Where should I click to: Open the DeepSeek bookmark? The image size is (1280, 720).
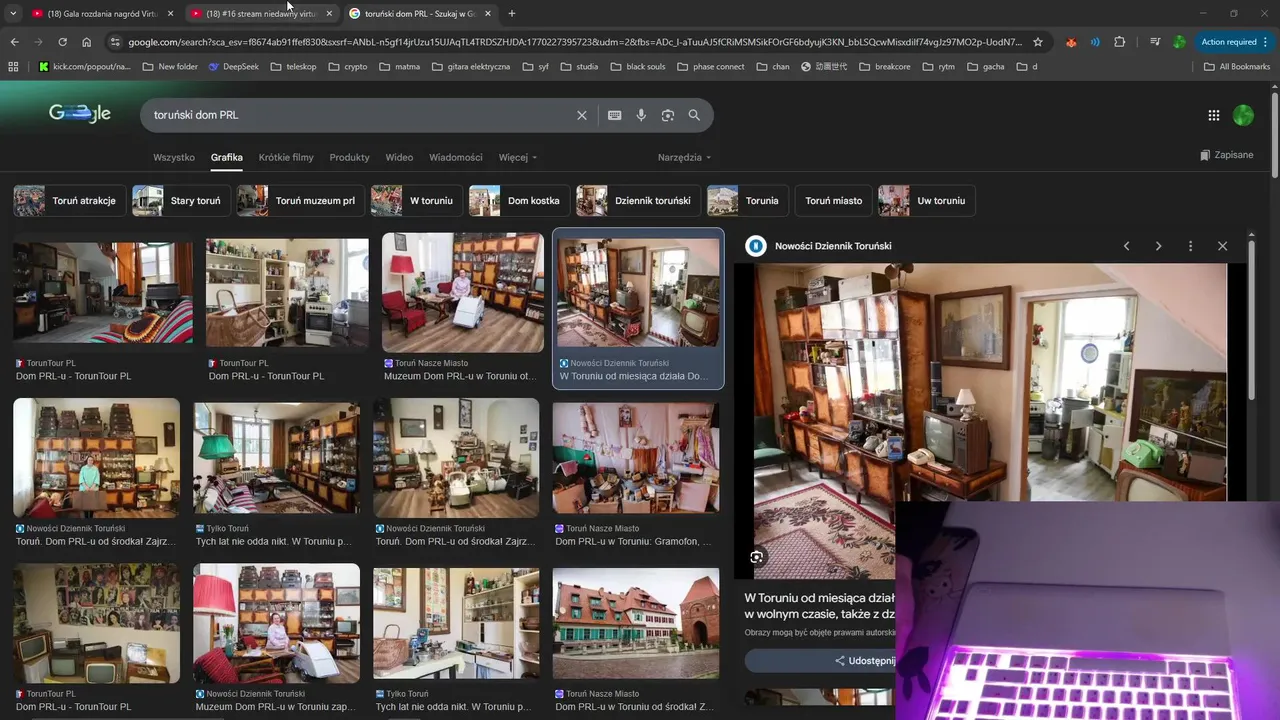pyautogui.click(x=233, y=67)
